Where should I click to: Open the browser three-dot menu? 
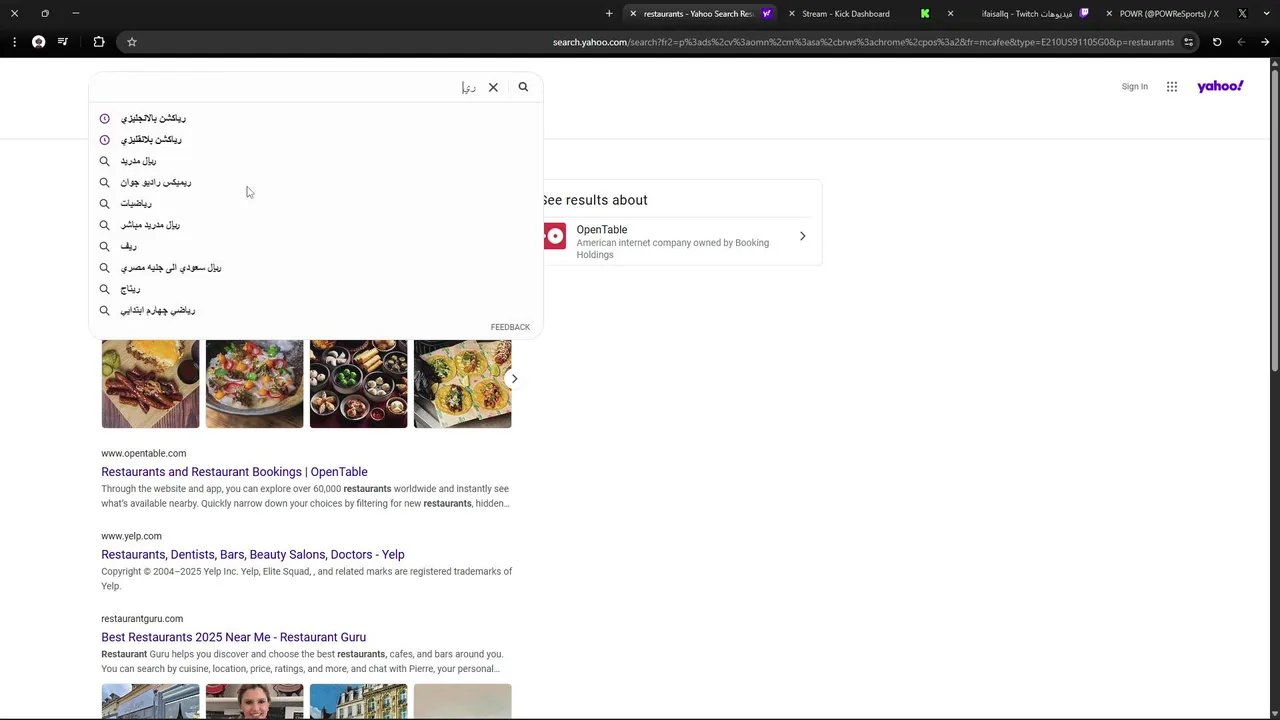(14, 42)
